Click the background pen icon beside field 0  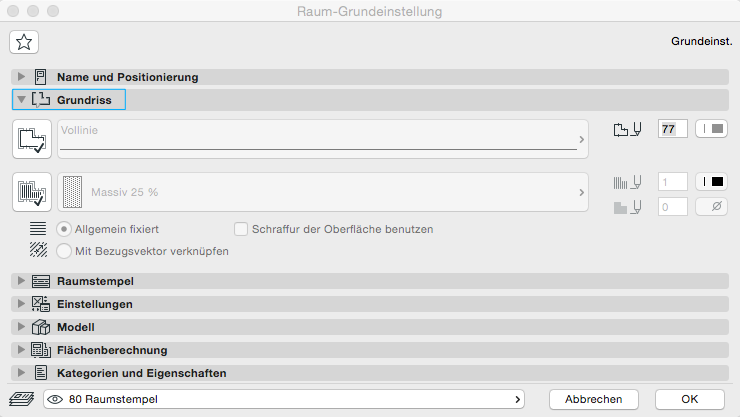[x=627, y=207]
